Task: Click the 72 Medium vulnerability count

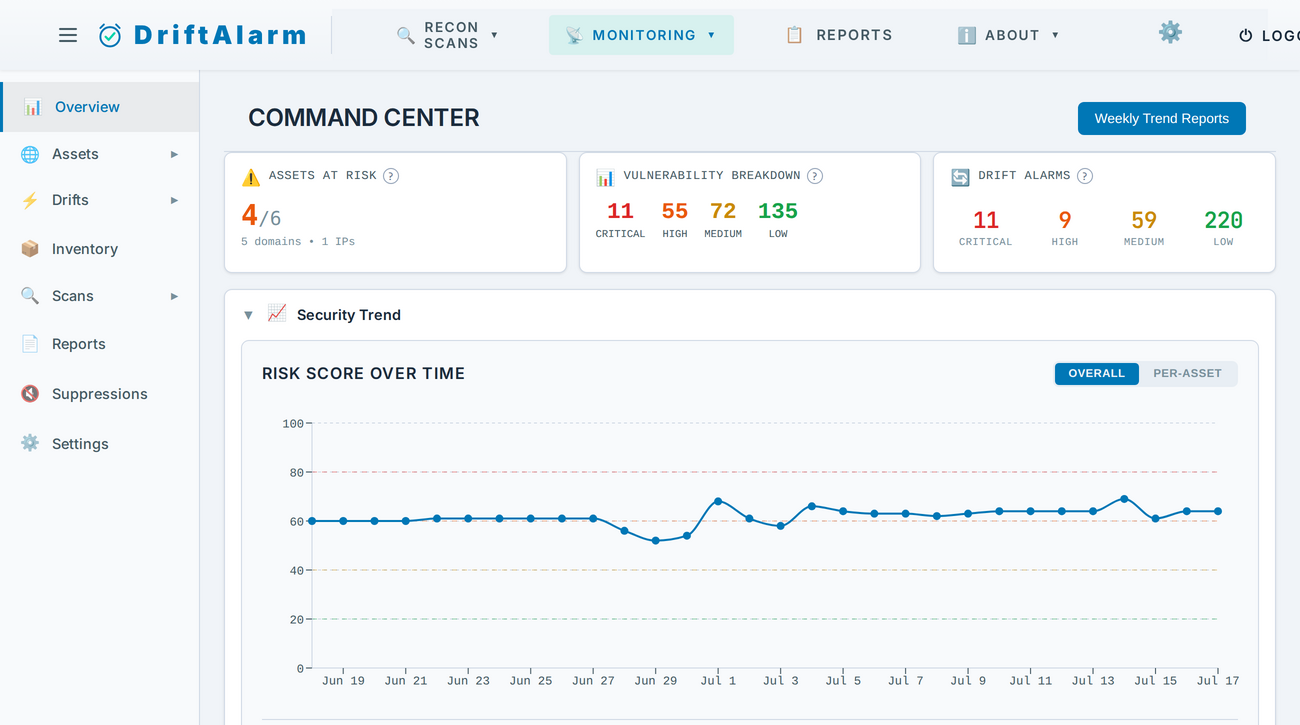Action: 723,211
